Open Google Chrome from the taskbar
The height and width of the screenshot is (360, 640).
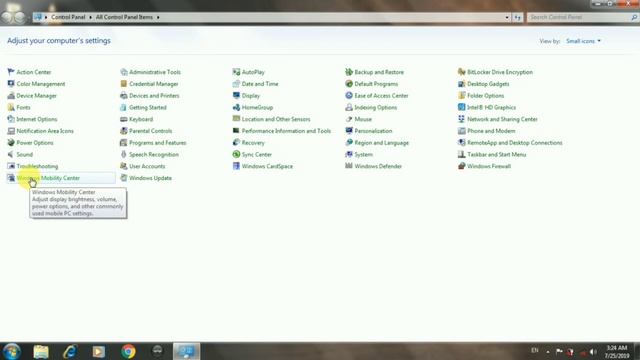128,351
